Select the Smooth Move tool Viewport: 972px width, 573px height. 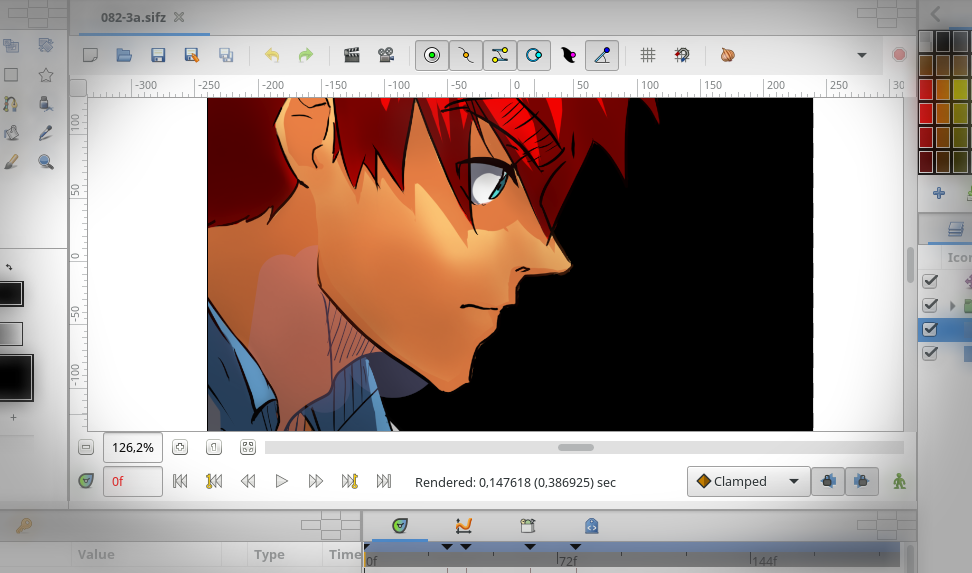tap(45, 45)
